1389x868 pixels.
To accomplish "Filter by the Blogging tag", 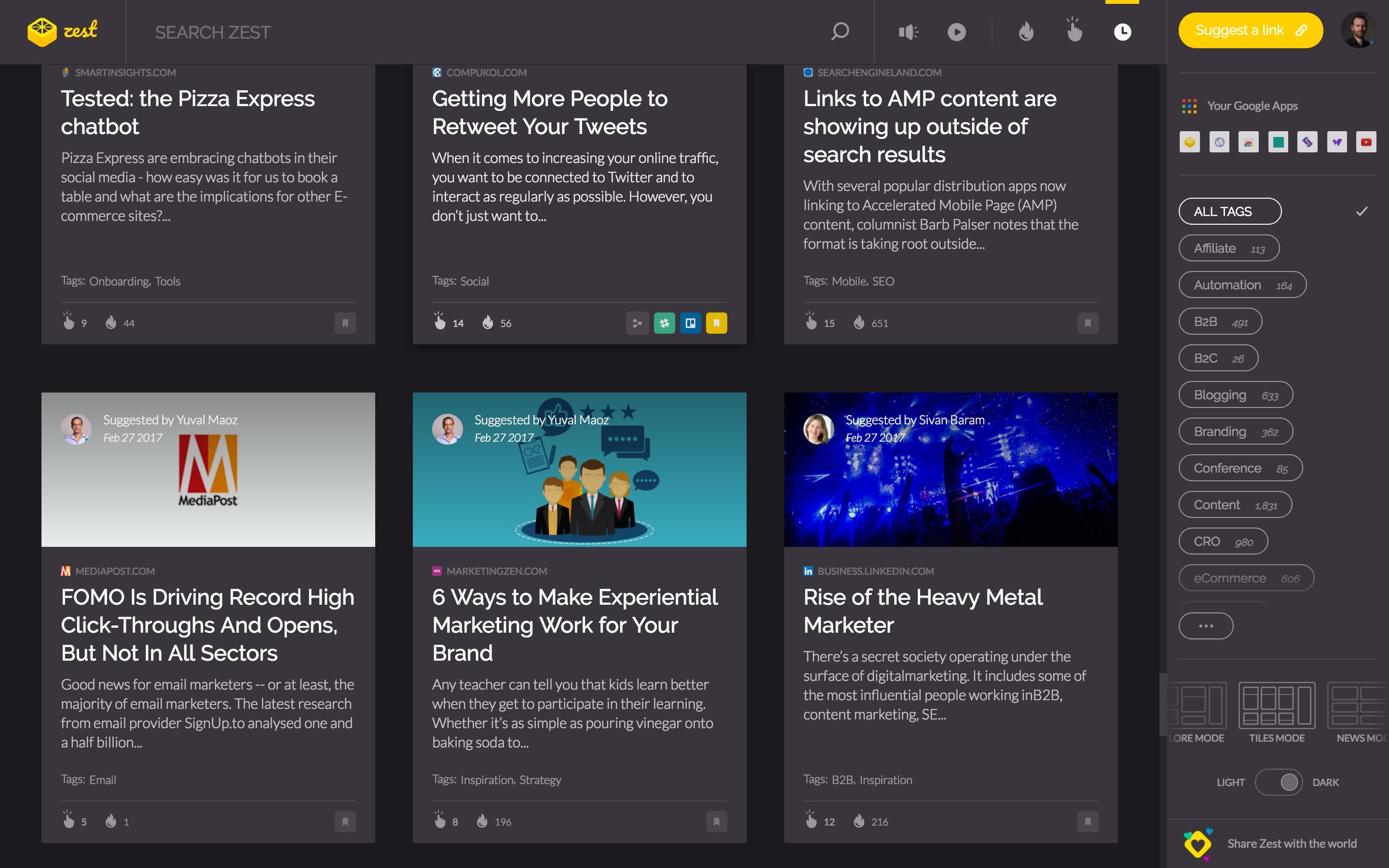I will 1235,395.
